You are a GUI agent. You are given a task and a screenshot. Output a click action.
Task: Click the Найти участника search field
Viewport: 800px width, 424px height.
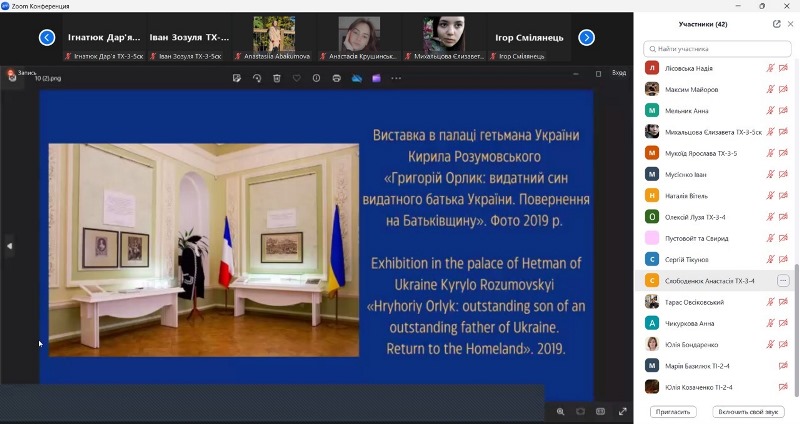[x=718, y=48]
